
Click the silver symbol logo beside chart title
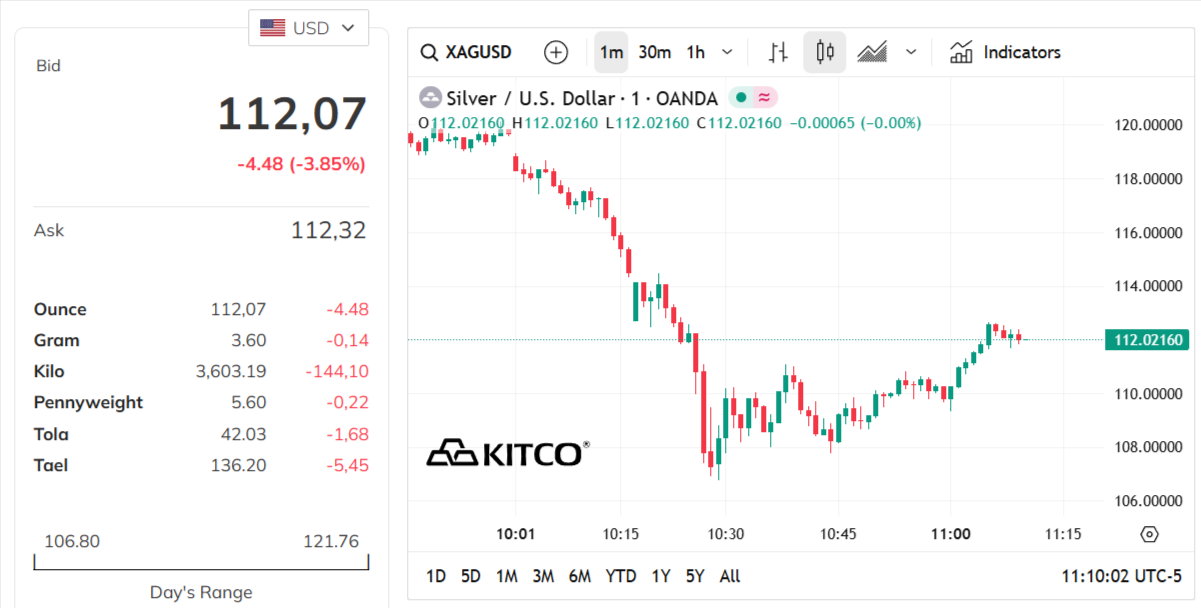(x=430, y=98)
